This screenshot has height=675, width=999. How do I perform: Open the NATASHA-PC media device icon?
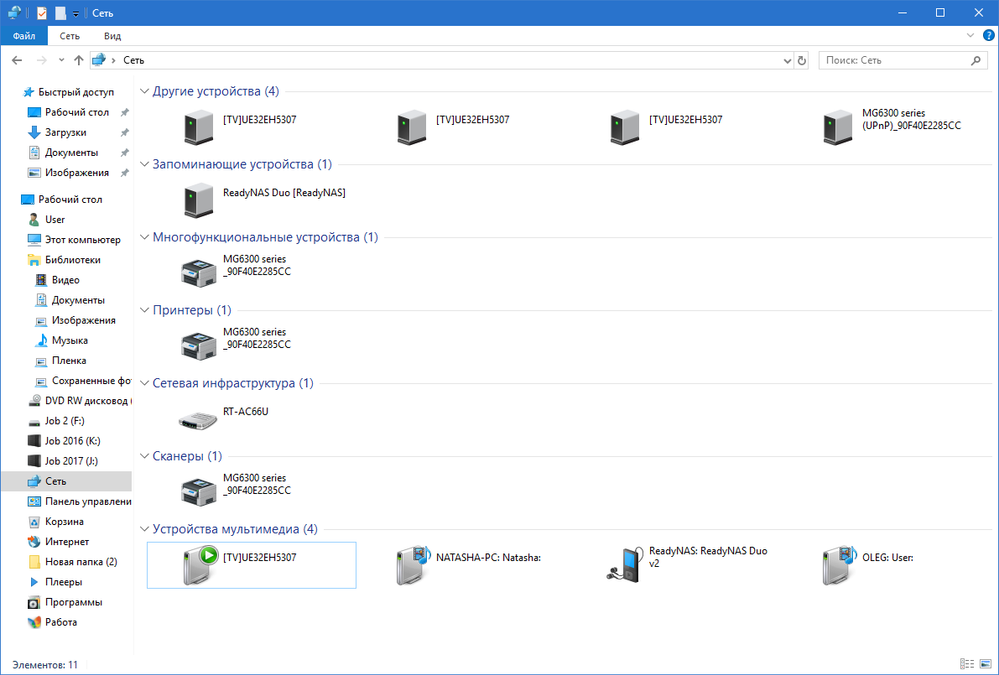pyautogui.click(x=411, y=565)
